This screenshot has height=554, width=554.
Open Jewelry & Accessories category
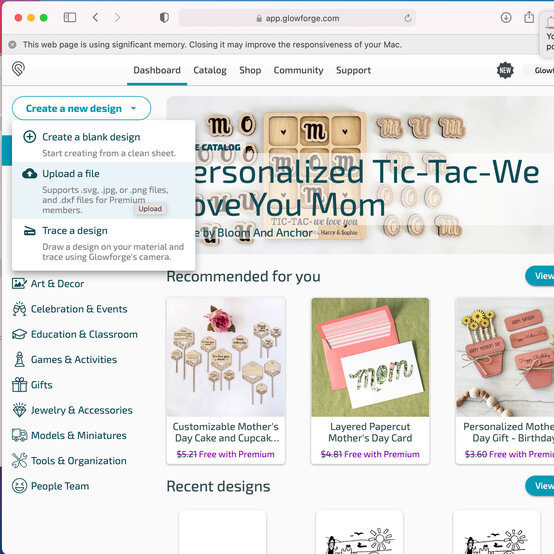[x=82, y=410]
